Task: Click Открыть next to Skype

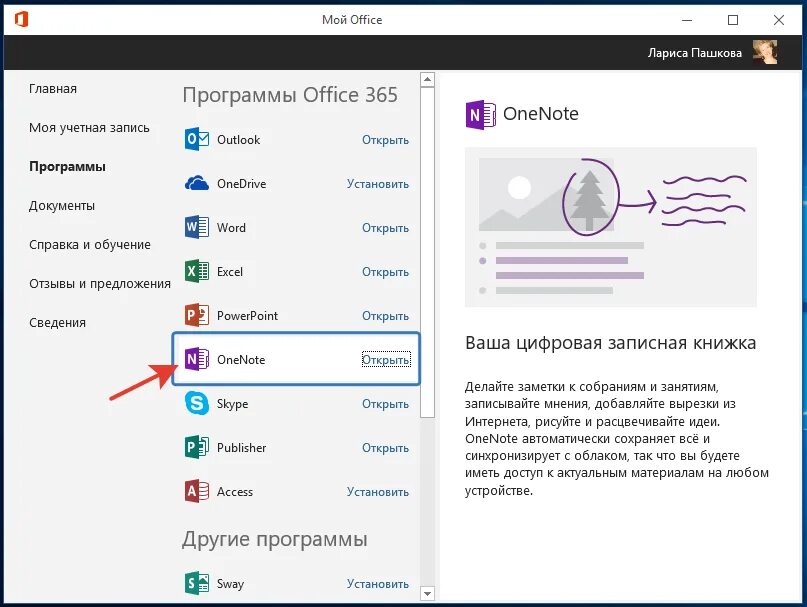Action: coord(385,404)
